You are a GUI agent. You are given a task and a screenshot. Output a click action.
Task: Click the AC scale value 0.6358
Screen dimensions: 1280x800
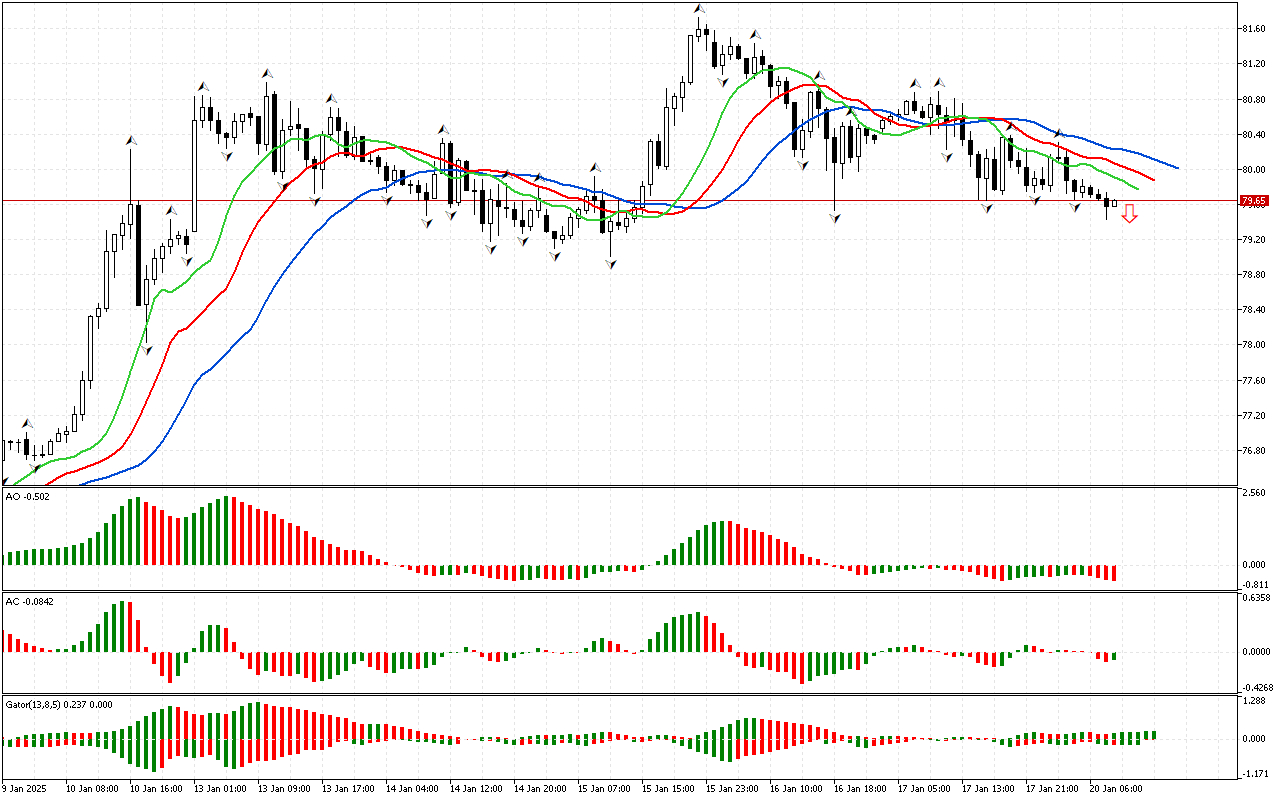point(1255,598)
